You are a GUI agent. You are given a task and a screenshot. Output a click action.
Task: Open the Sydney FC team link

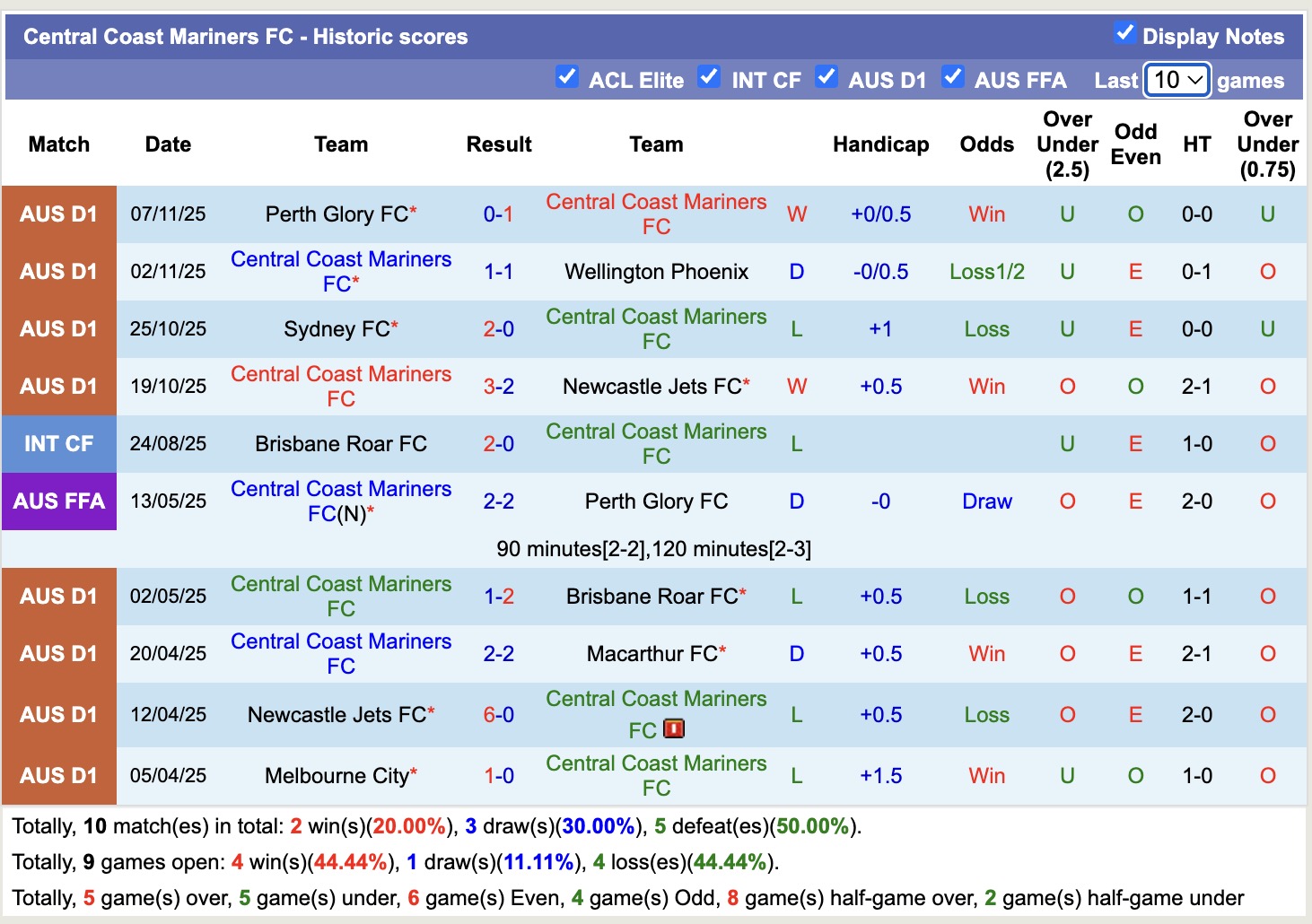point(337,329)
